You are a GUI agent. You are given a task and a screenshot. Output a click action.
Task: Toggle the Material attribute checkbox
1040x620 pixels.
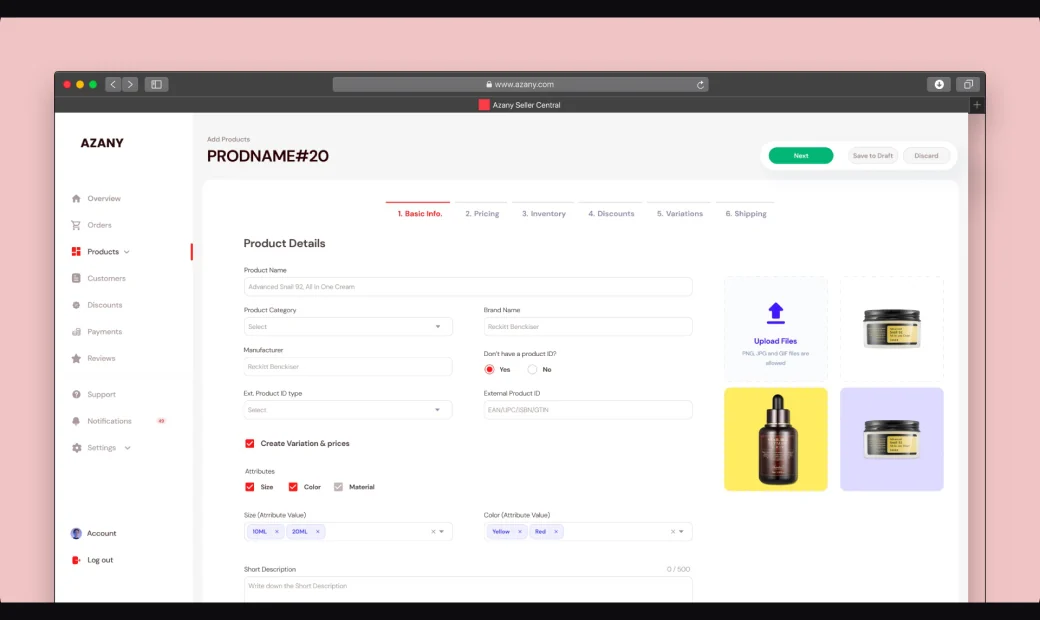coord(338,487)
